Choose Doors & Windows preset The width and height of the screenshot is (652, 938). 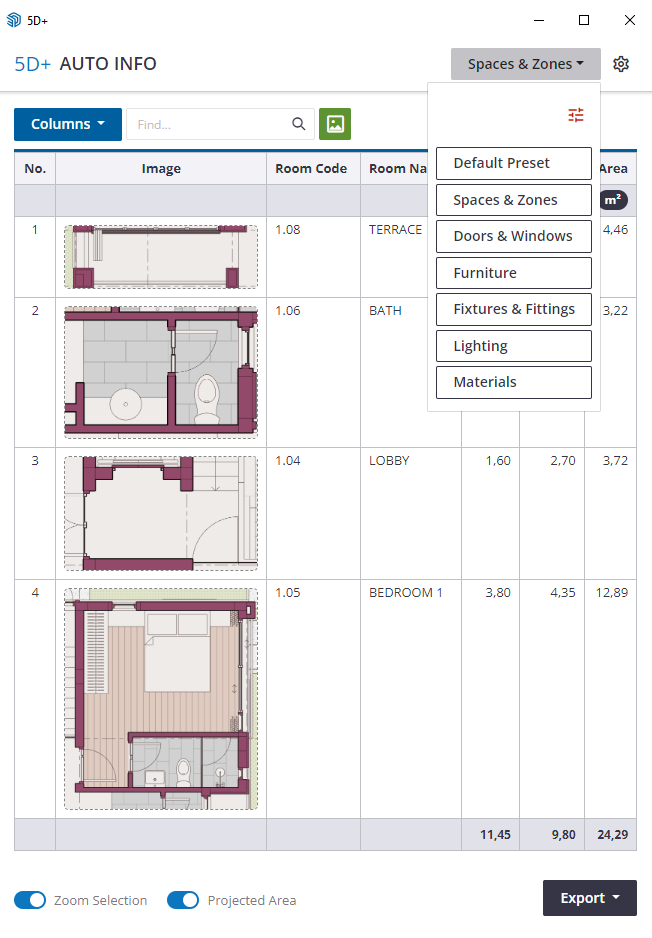[514, 236]
